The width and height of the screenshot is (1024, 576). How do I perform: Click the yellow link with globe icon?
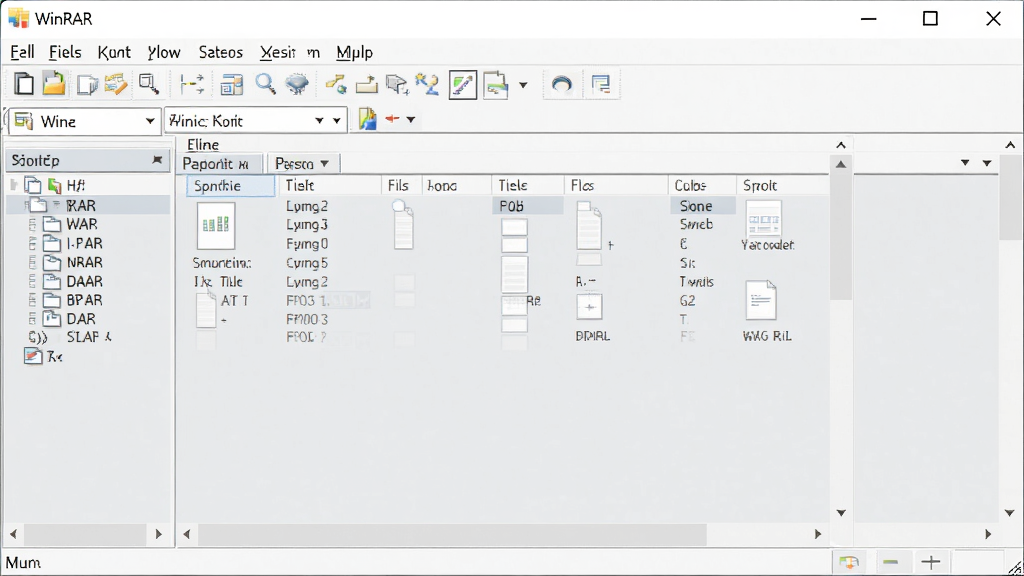336,85
